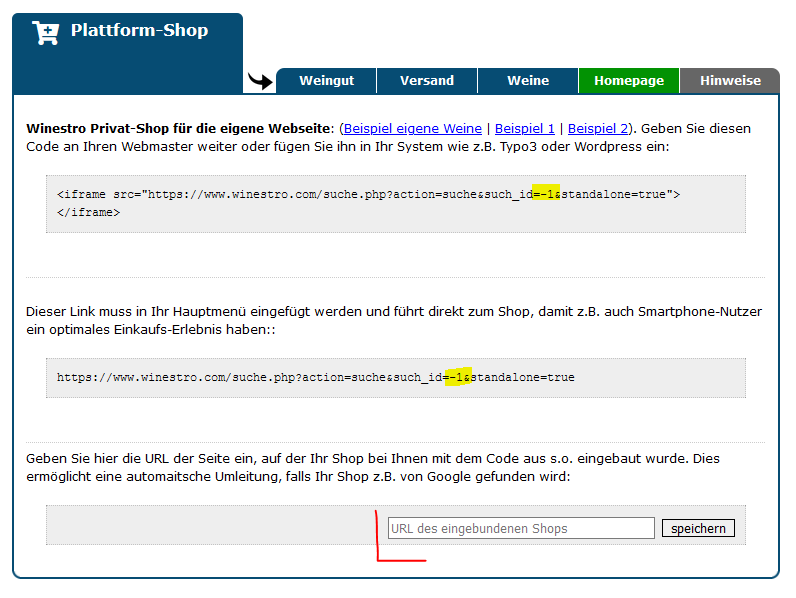Screen dimensions: 796x598
Task: Focus the 'URL des eingebundenen Shops' field
Action: tap(520, 528)
